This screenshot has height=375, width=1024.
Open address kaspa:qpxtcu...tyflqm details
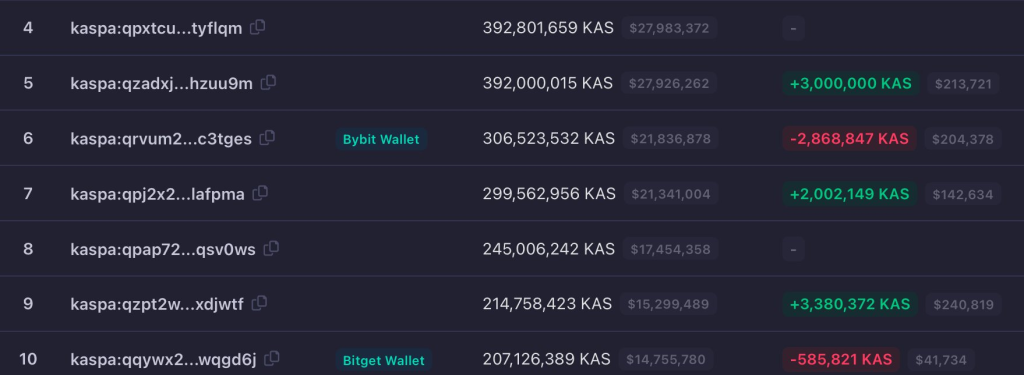click(x=156, y=28)
